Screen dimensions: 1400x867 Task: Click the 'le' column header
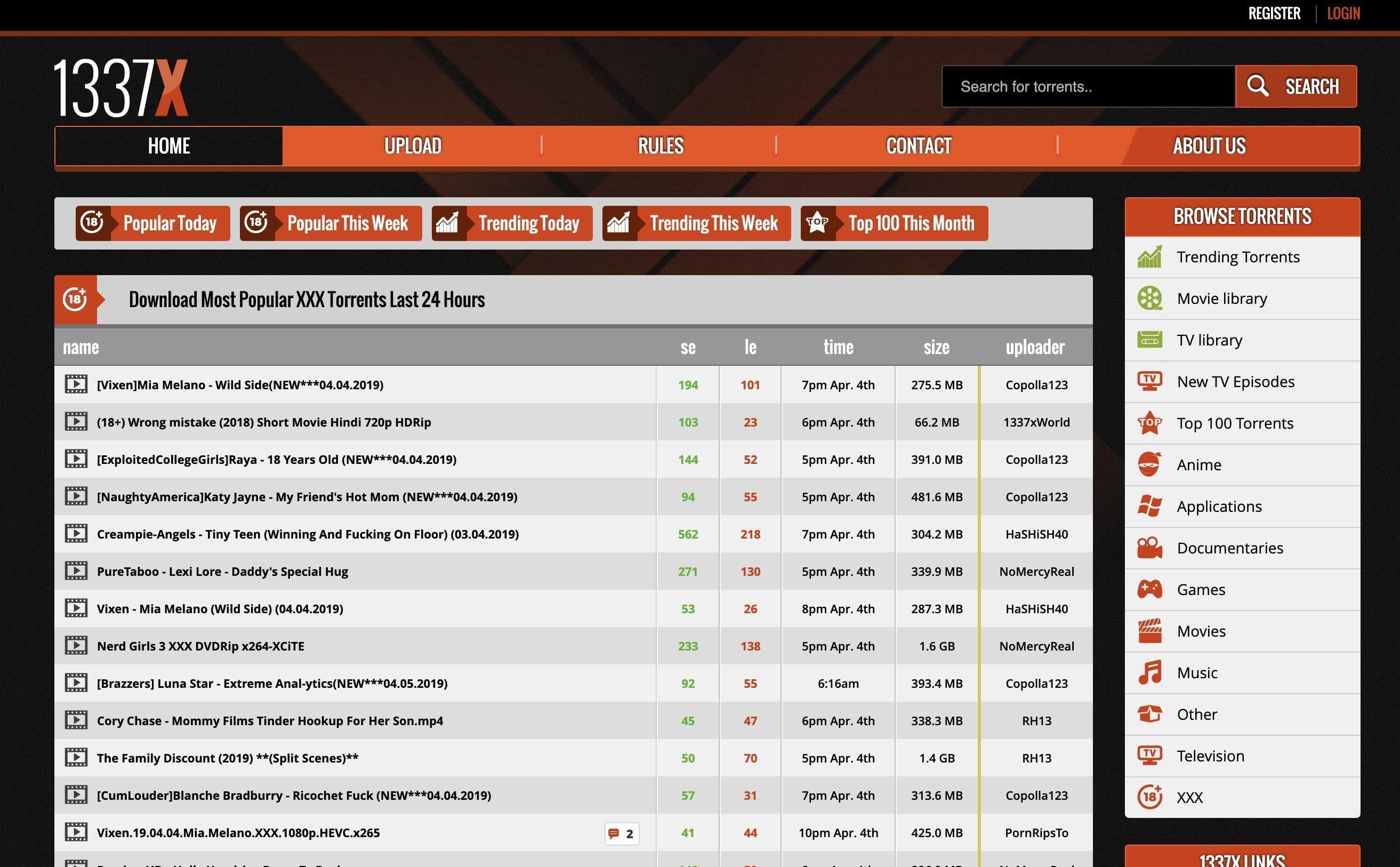[x=750, y=347]
